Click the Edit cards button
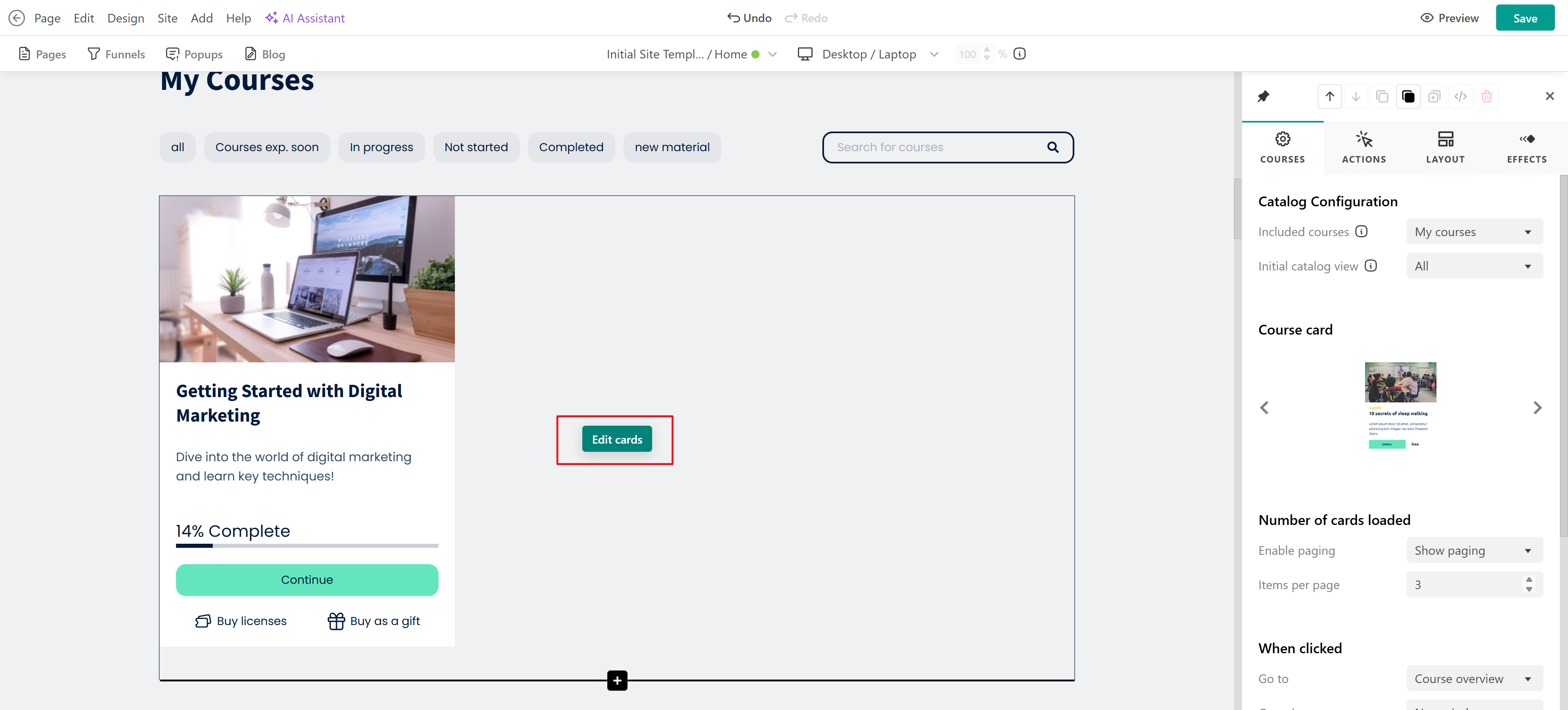1568x710 pixels. (x=616, y=439)
